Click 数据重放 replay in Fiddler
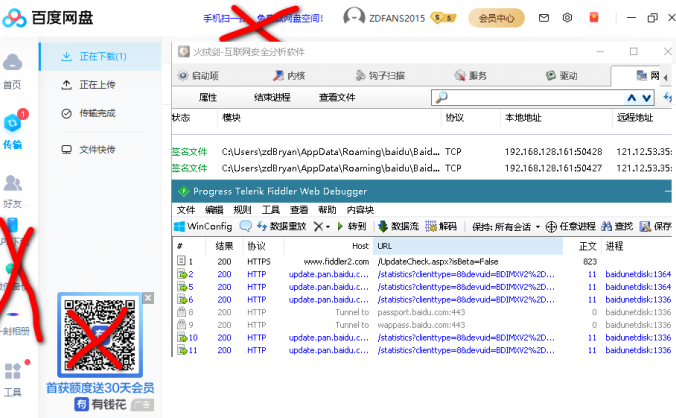Image resolution: width=676 pixels, height=418 pixels. coord(282,226)
